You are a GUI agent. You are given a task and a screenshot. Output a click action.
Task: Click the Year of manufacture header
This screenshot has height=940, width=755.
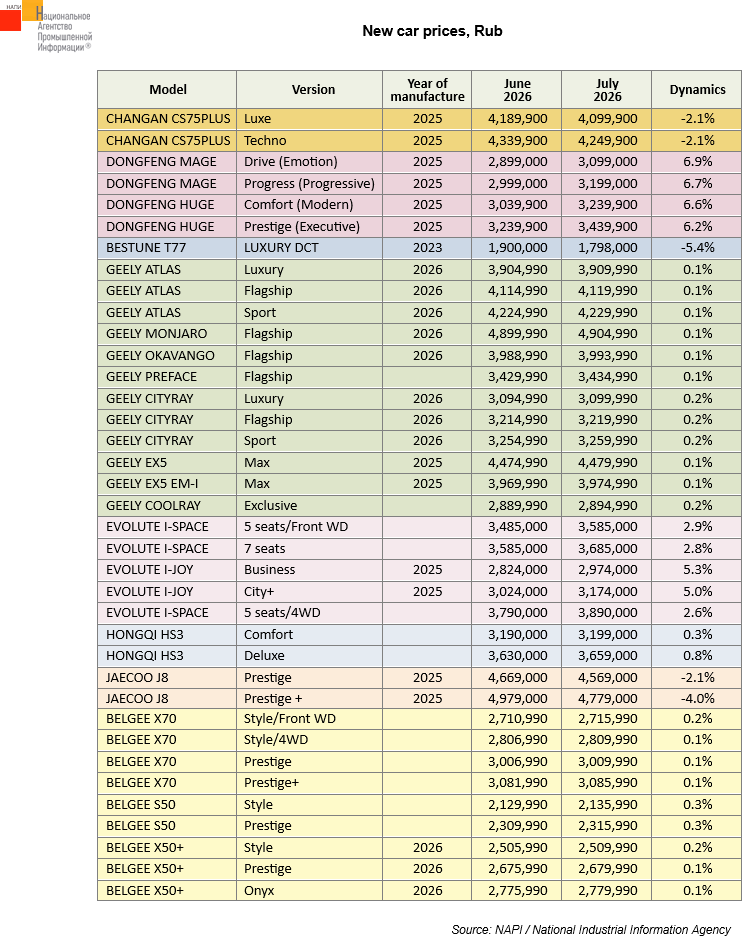pos(427,89)
